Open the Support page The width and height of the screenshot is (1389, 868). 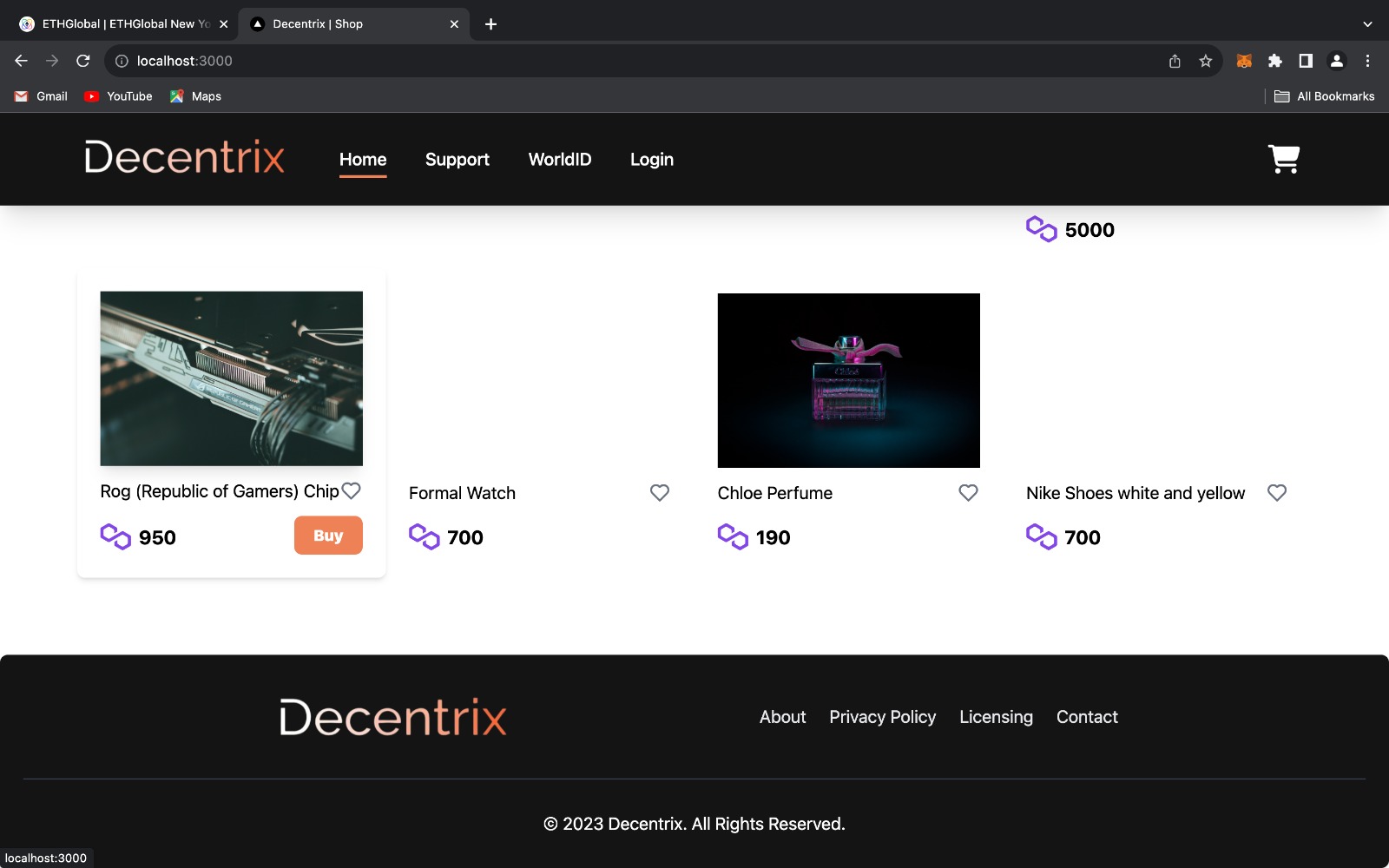[458, 160]
